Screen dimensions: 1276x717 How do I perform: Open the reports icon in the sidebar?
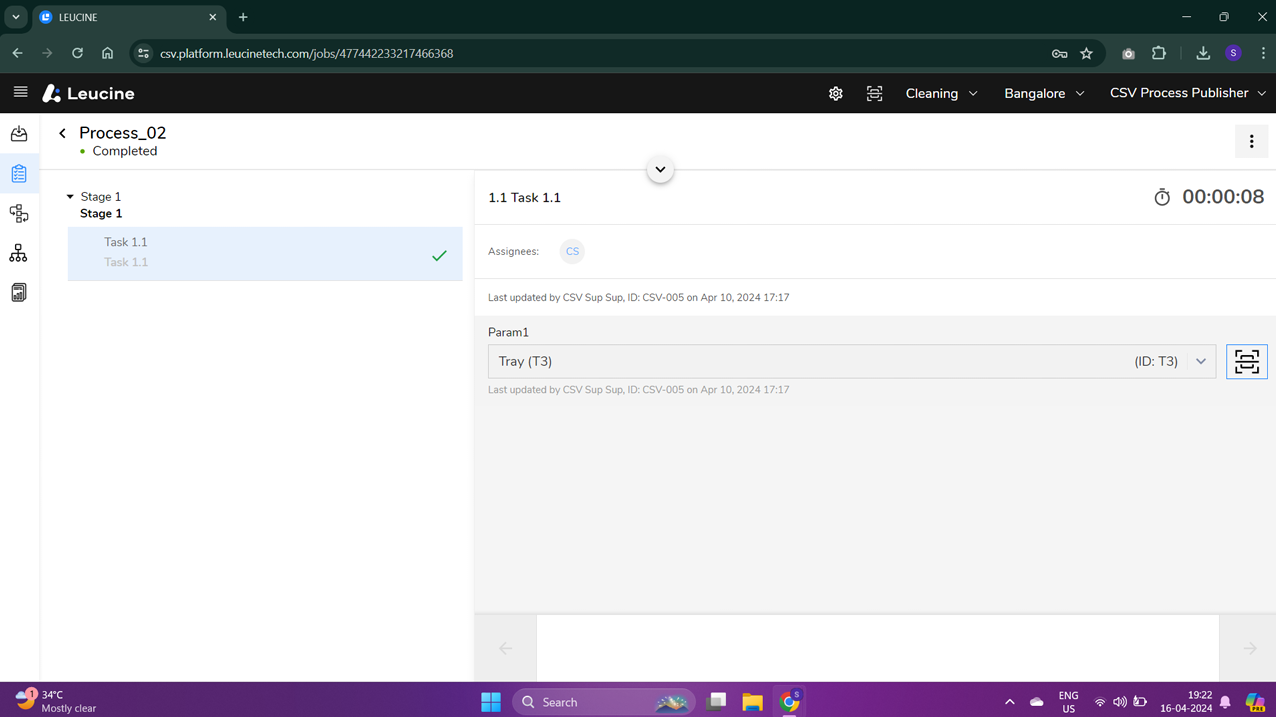(18, 291)
